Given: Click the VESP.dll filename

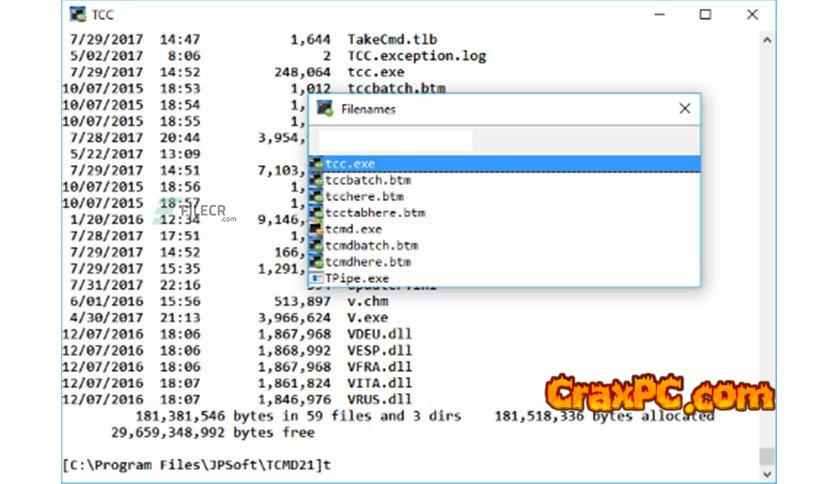Looking at the screenshot, I should pos(380,351).
